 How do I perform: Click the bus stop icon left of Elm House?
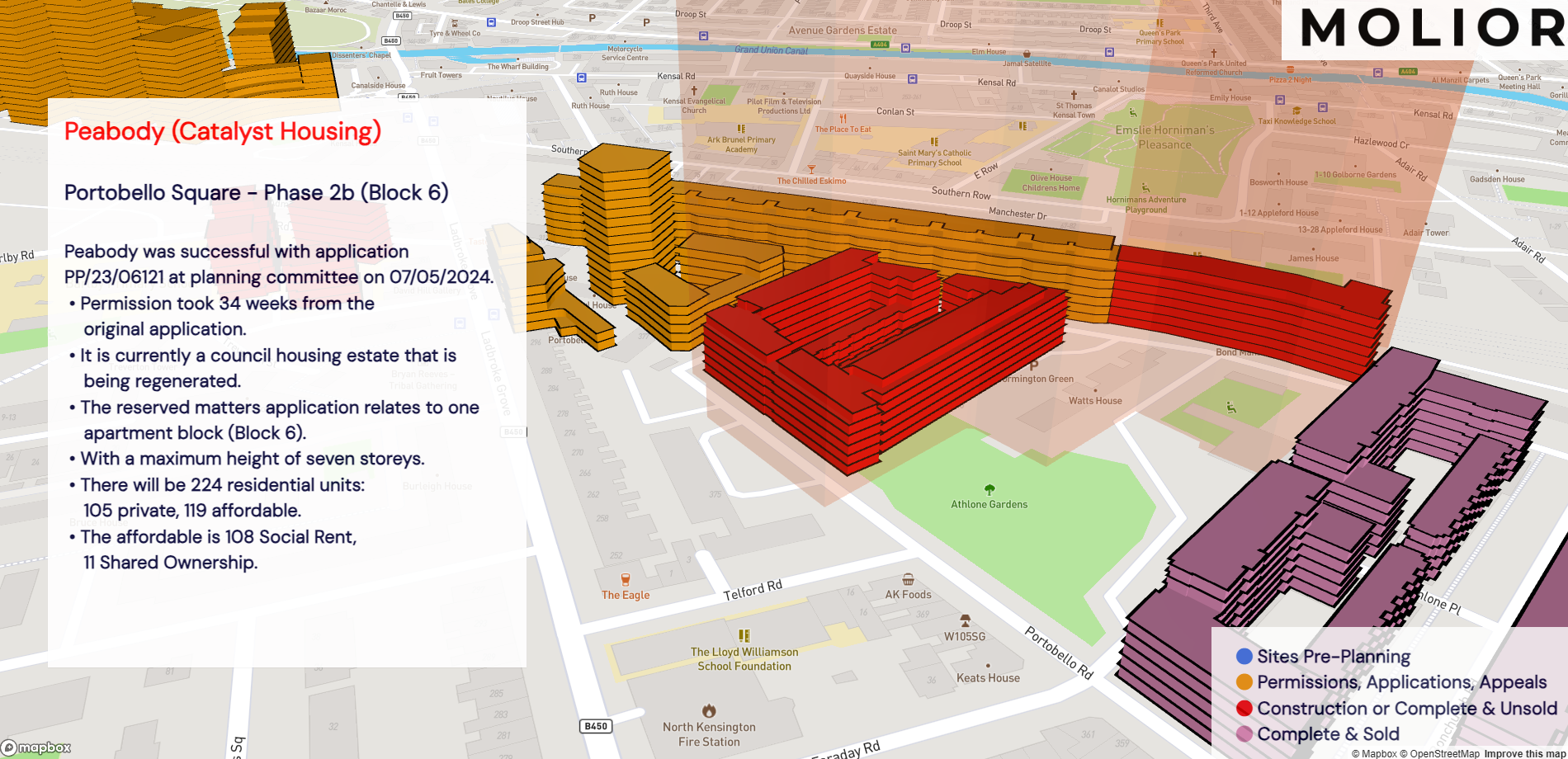pyautogui.click(x=905, y=48)
